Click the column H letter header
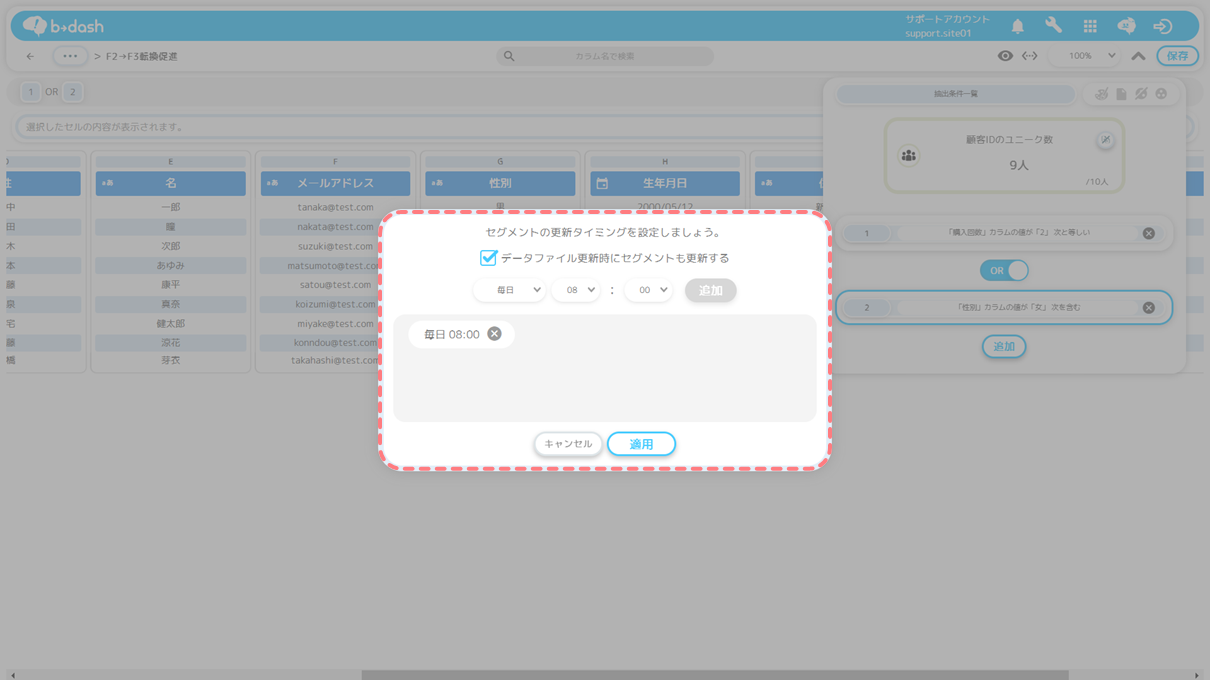 coord(665,161)
